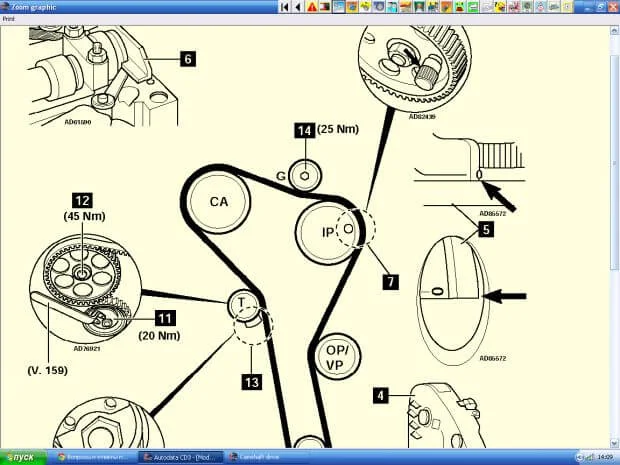Switch to the Autodata CD3 taskbar window

click(x=178, y=457)
